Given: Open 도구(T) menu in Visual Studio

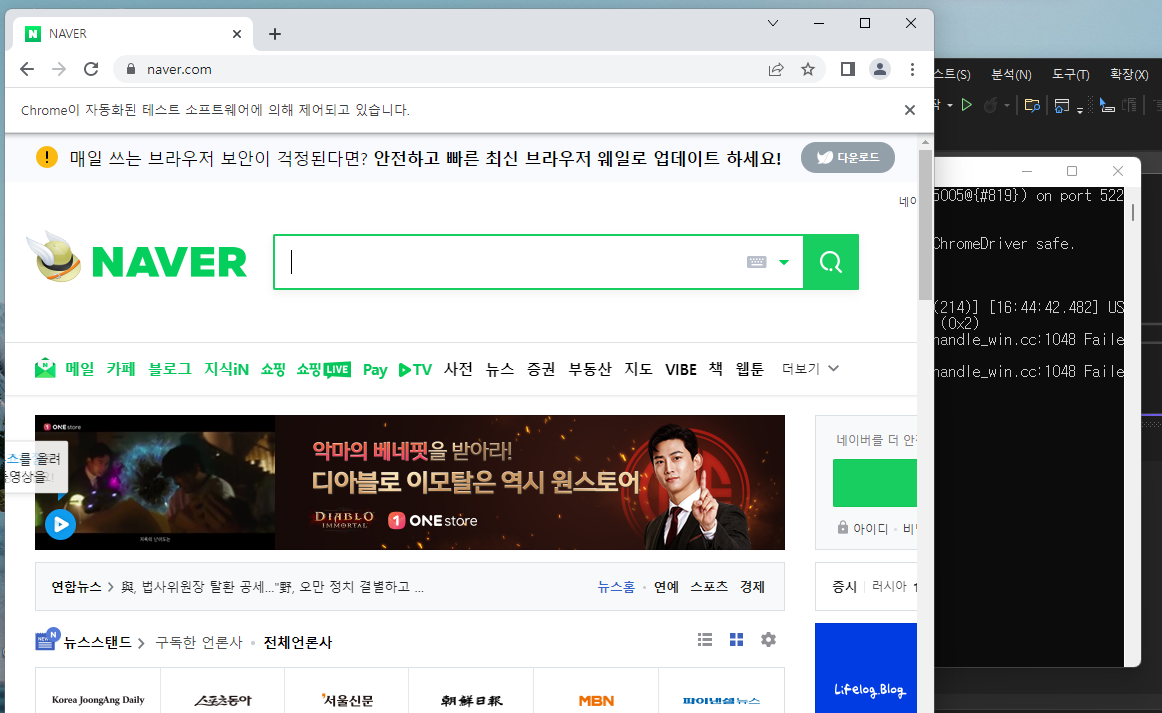Looking at the screenshot, I should (x=1071, y=74).
